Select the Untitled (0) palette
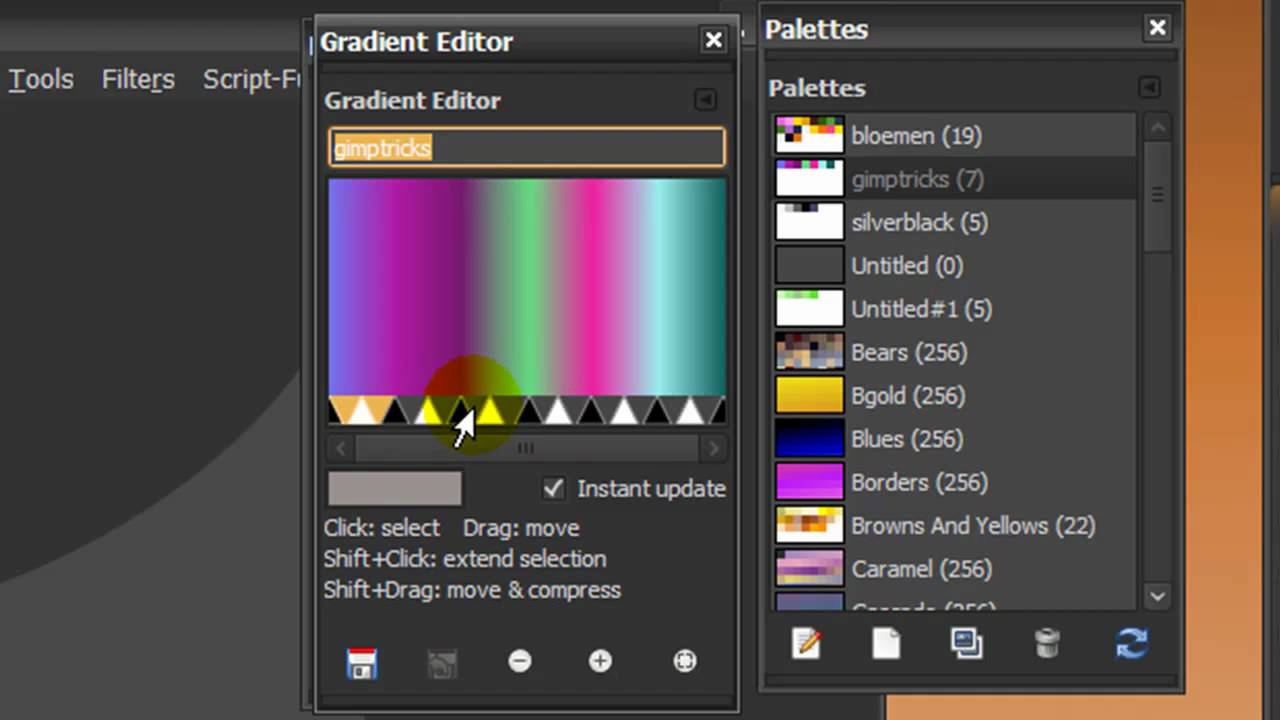This screenshot has width=1280, height=720. tap(955, 265)
